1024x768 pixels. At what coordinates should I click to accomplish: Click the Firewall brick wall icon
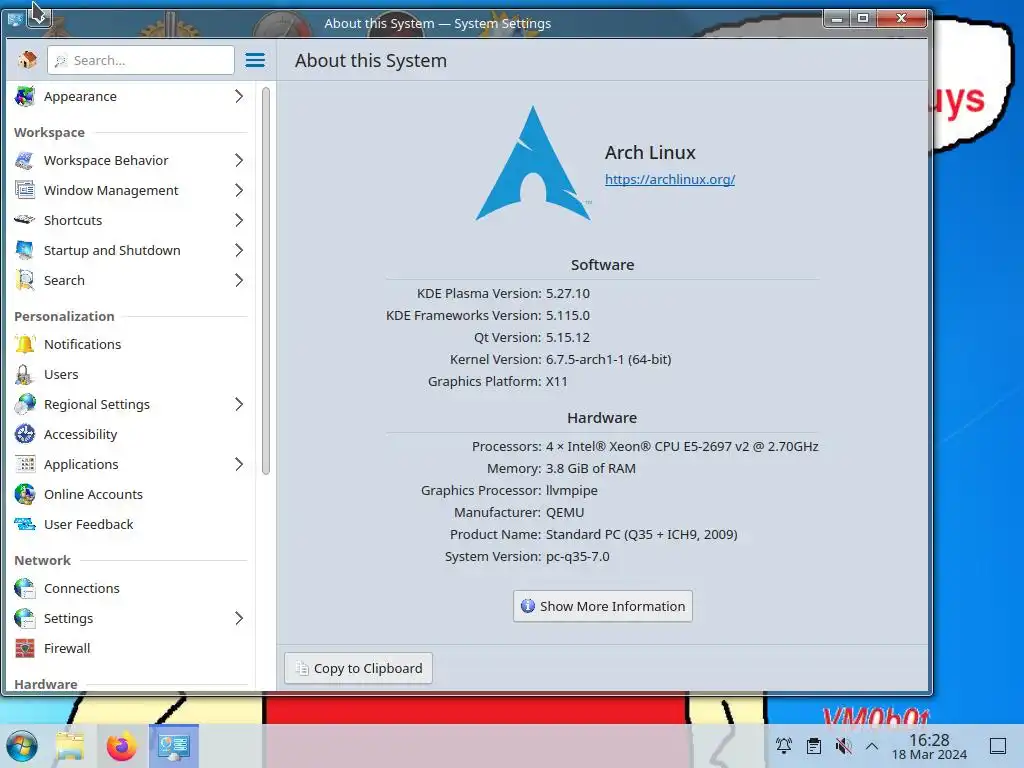click(25, 648)
